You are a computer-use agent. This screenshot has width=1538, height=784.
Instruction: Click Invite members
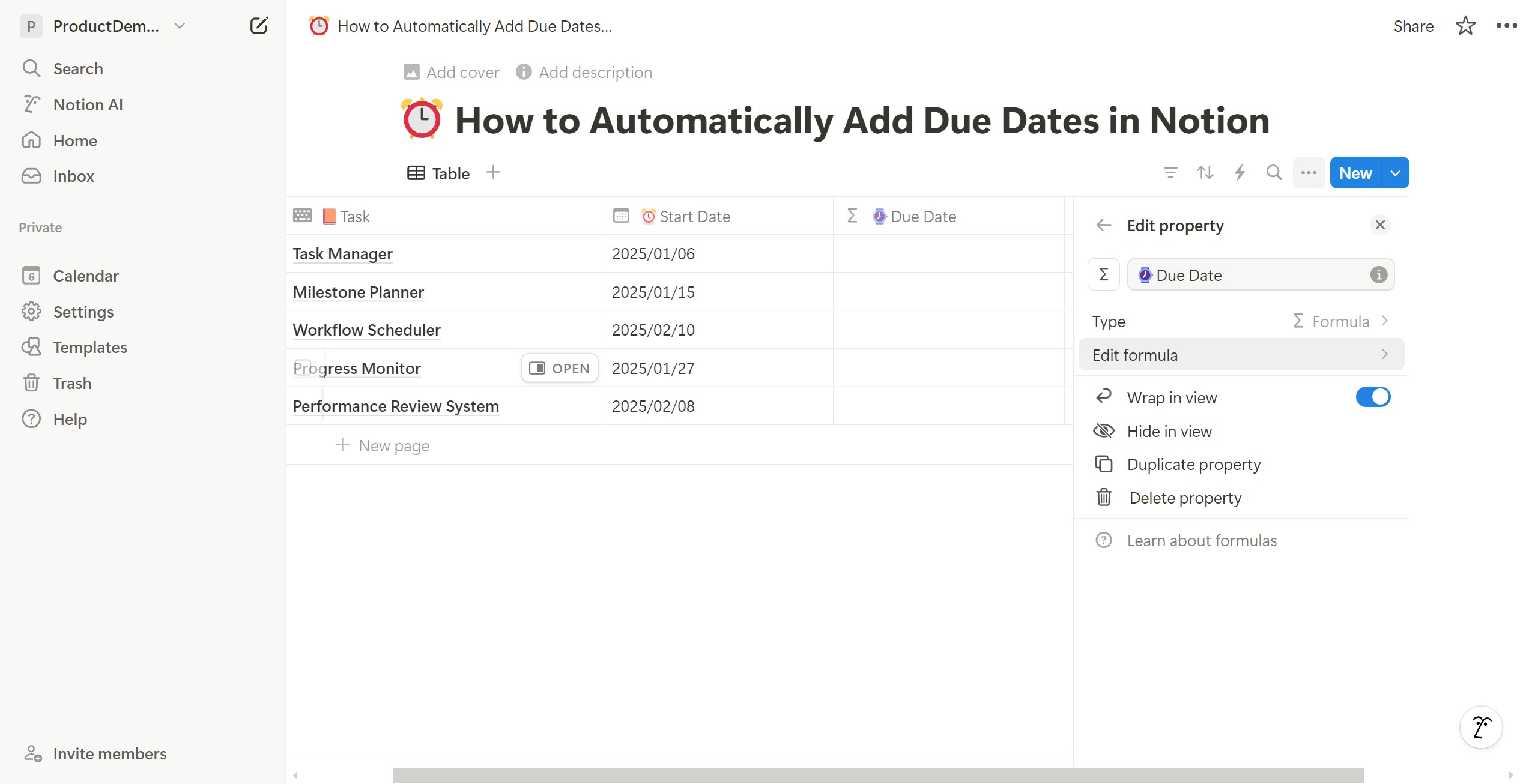click(95, 753)
